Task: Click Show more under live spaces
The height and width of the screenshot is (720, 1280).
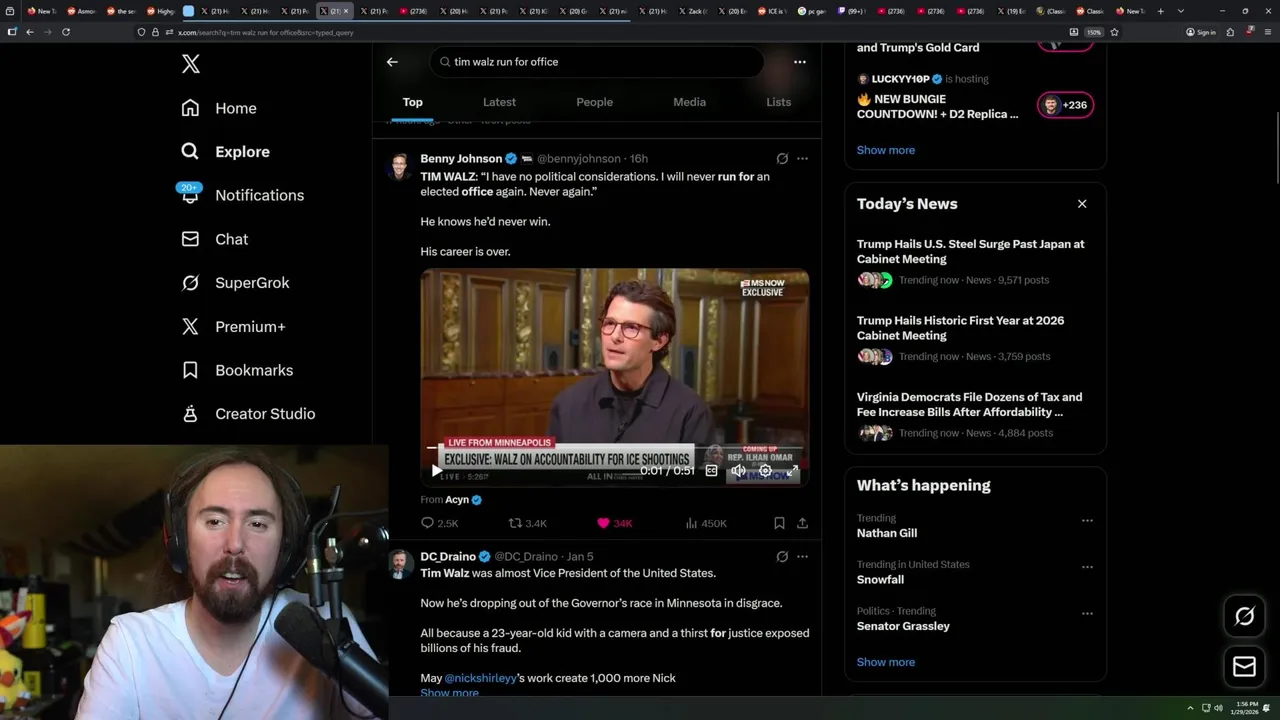Action: coord(885,150)
